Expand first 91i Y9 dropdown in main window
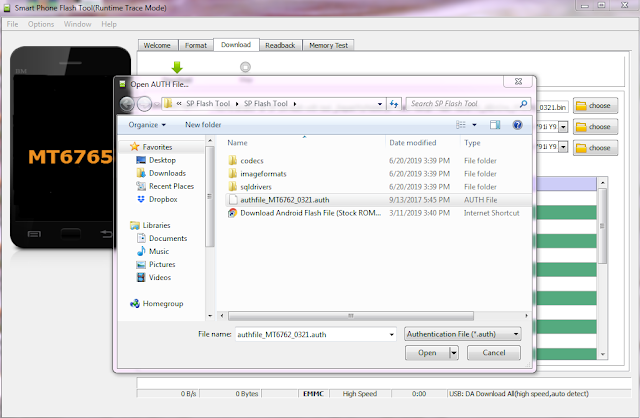The image size is (640, 418). tap(563, 127)
